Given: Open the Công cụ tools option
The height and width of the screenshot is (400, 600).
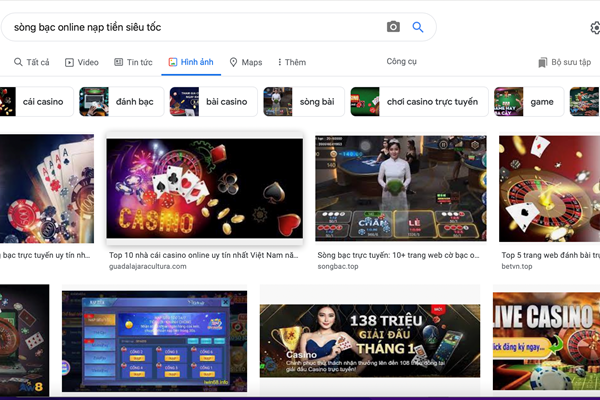Looking at the screenshot, I should tap(401, 61).
